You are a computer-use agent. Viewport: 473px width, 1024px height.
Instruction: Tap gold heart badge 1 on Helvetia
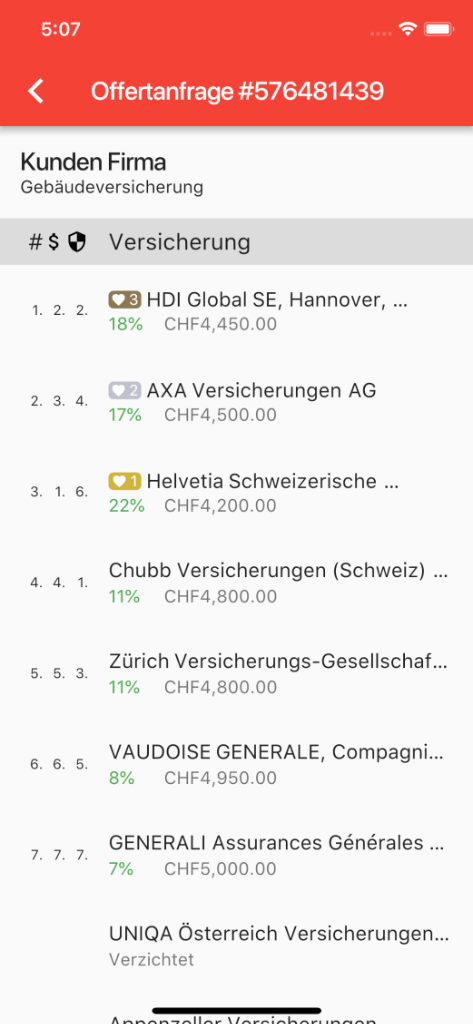tap(124, 481)
